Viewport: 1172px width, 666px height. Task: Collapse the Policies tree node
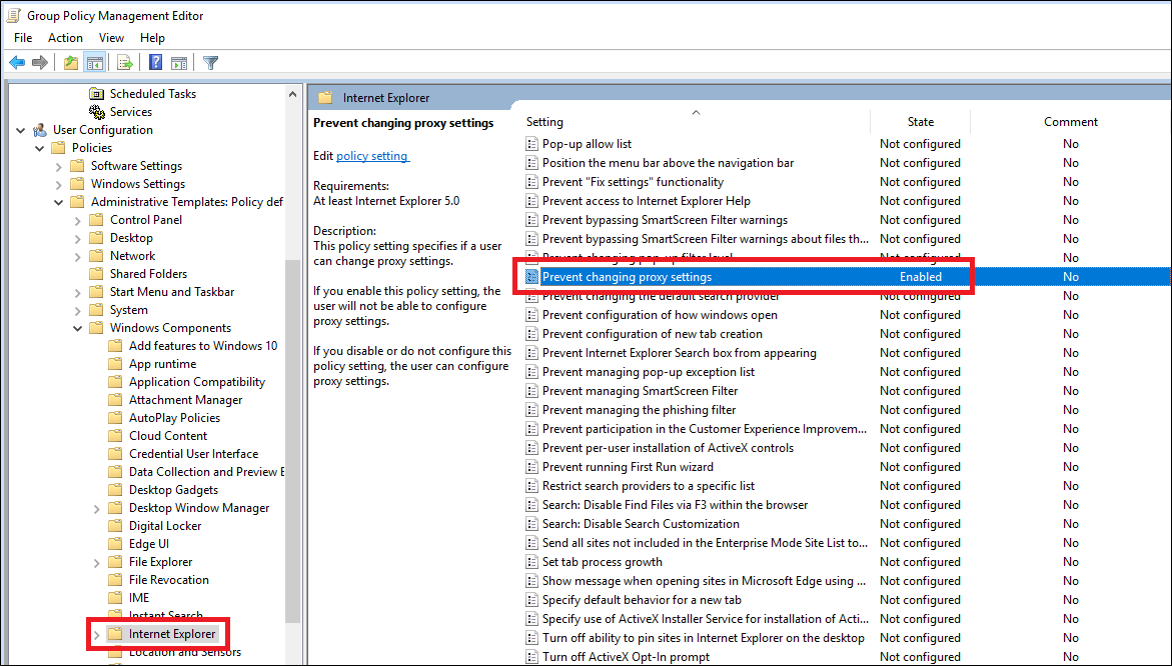[x=40, y=148]
